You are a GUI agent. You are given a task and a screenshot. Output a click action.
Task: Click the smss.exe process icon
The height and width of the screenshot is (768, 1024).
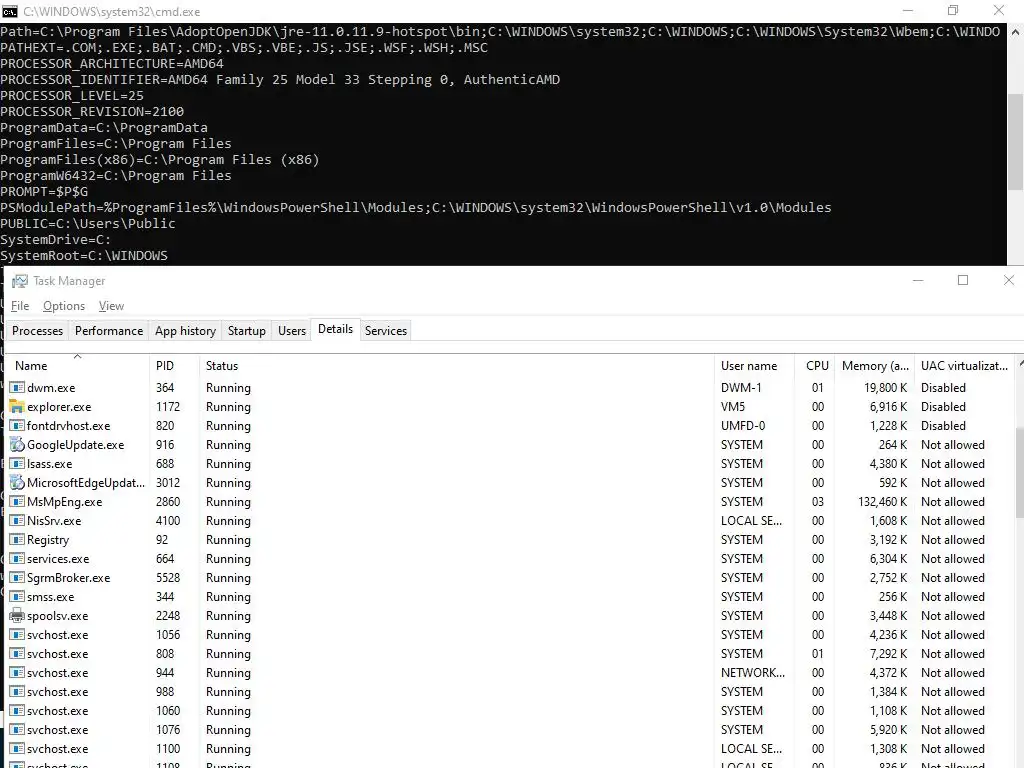[17, 596]
